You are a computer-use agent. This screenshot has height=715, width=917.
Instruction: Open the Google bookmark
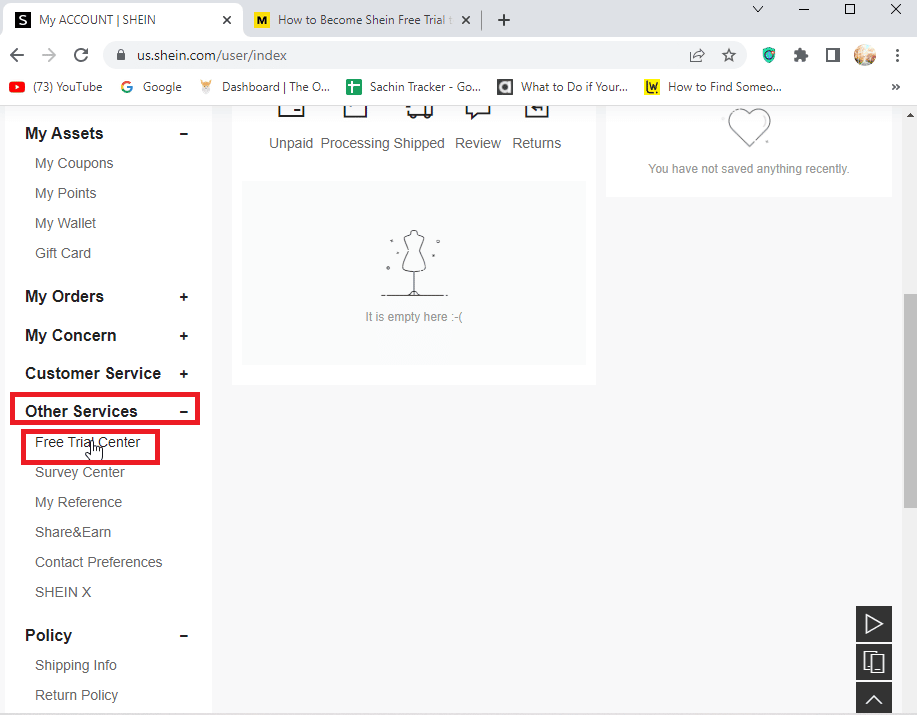pos(151,87)
